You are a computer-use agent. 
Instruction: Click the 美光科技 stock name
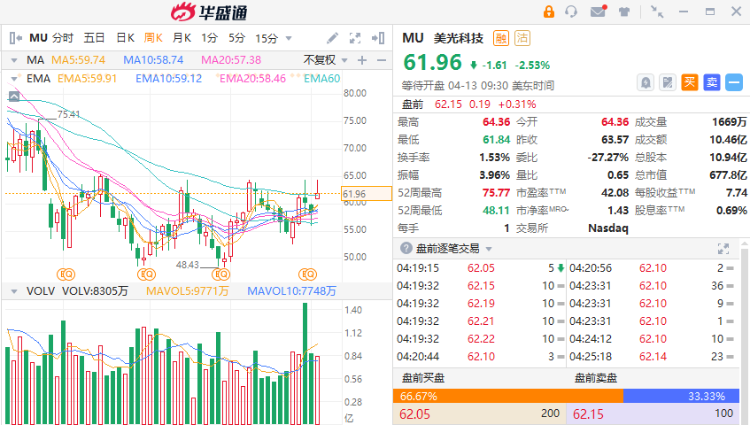[x=458, y=38]
